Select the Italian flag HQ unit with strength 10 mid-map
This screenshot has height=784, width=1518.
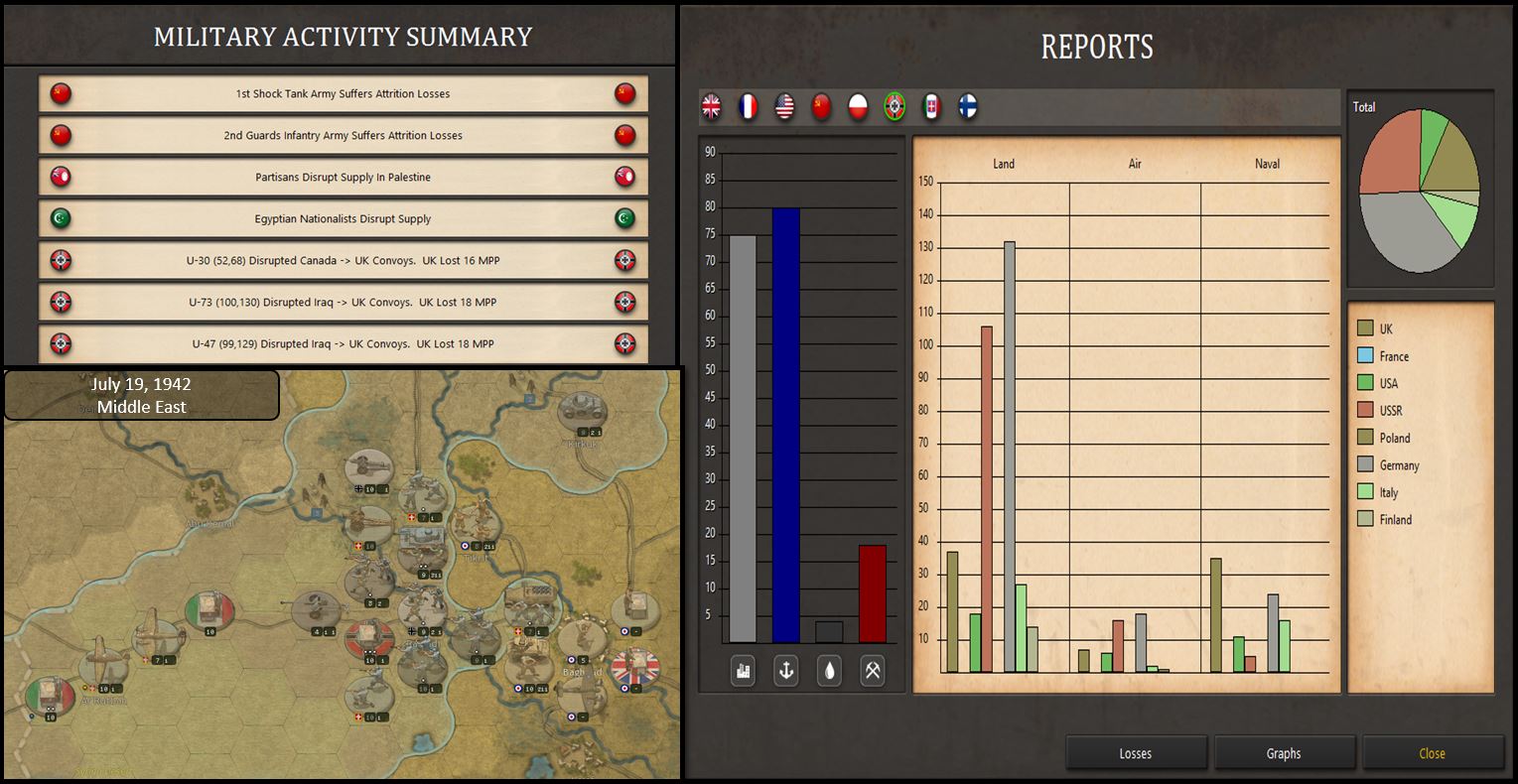coord(209,611)
